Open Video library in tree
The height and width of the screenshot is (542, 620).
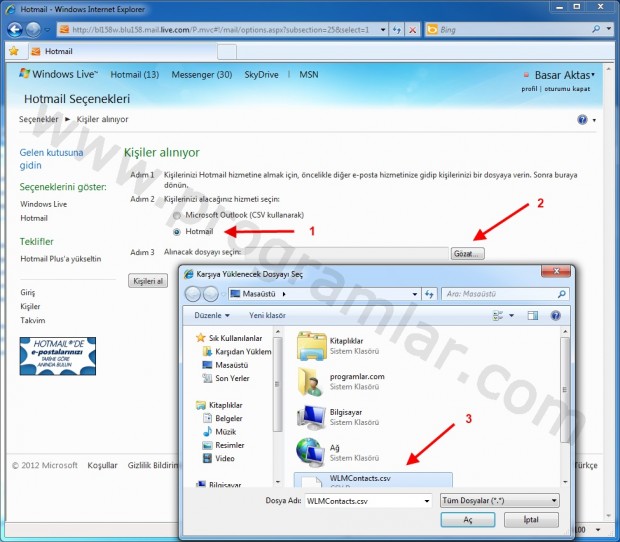[x=219, y=459]
